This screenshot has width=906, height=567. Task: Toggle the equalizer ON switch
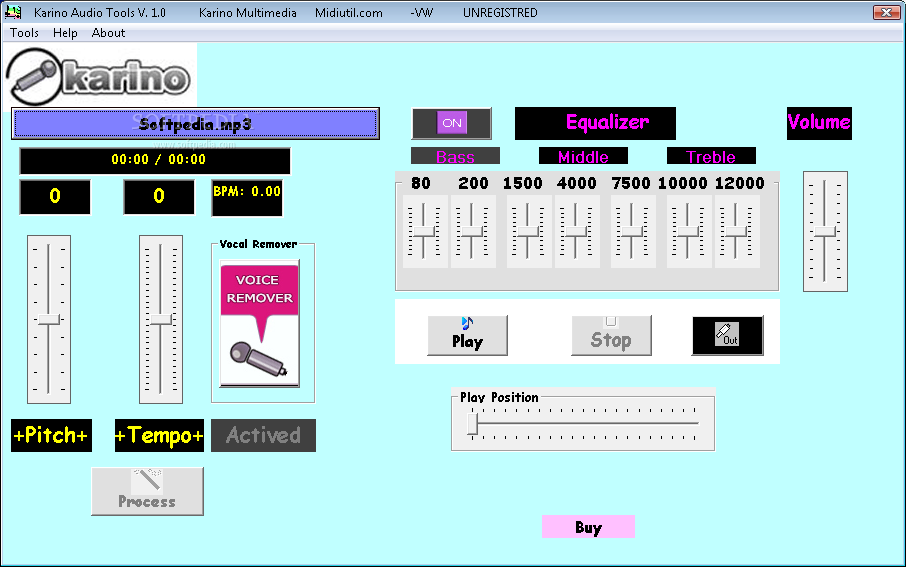click(x=452, y=123)
